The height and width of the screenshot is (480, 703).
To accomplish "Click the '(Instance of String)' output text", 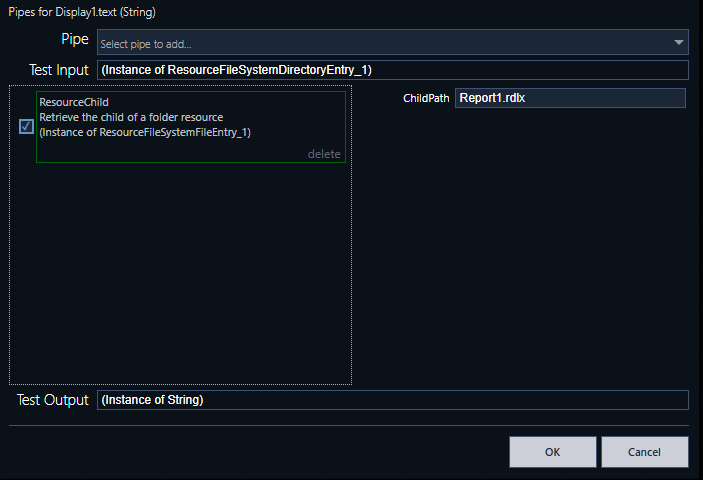I will pyautogui.click(x=153, y=400).
